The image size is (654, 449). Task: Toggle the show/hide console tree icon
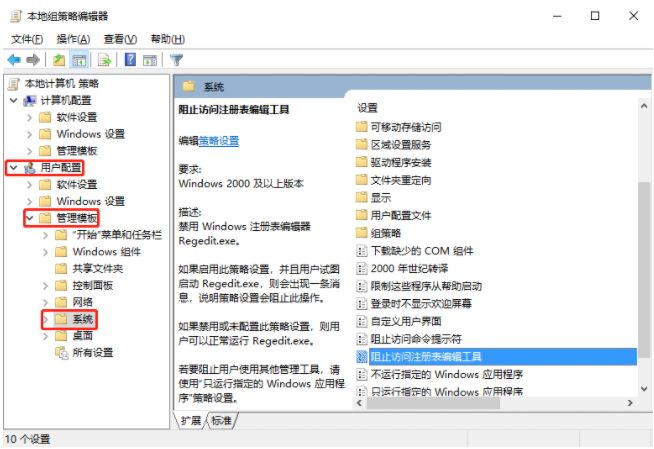click(77, 60)
